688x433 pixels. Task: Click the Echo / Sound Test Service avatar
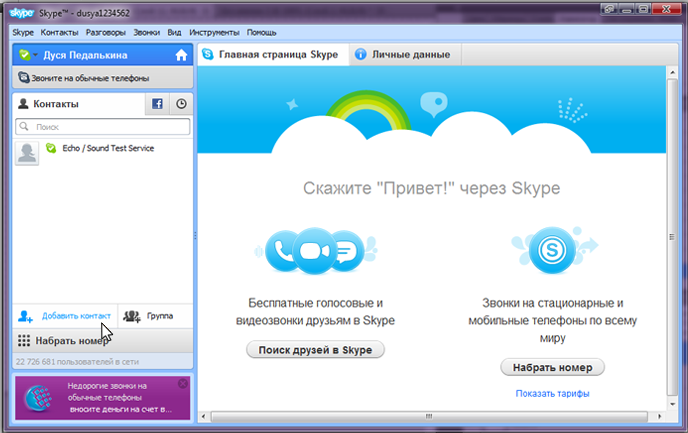[x=27, y=151]
